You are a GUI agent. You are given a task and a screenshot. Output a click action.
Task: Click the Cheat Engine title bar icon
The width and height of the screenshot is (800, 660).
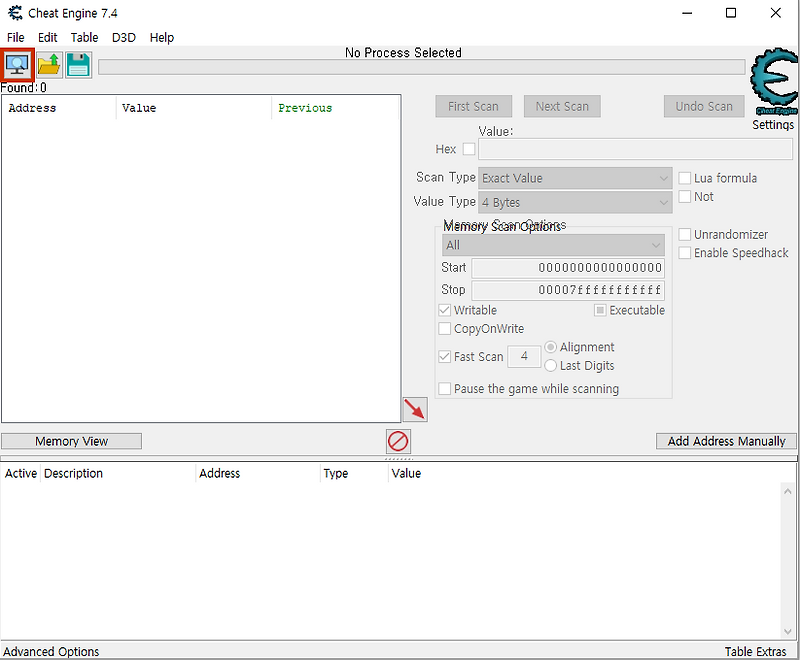click(13, 13)
